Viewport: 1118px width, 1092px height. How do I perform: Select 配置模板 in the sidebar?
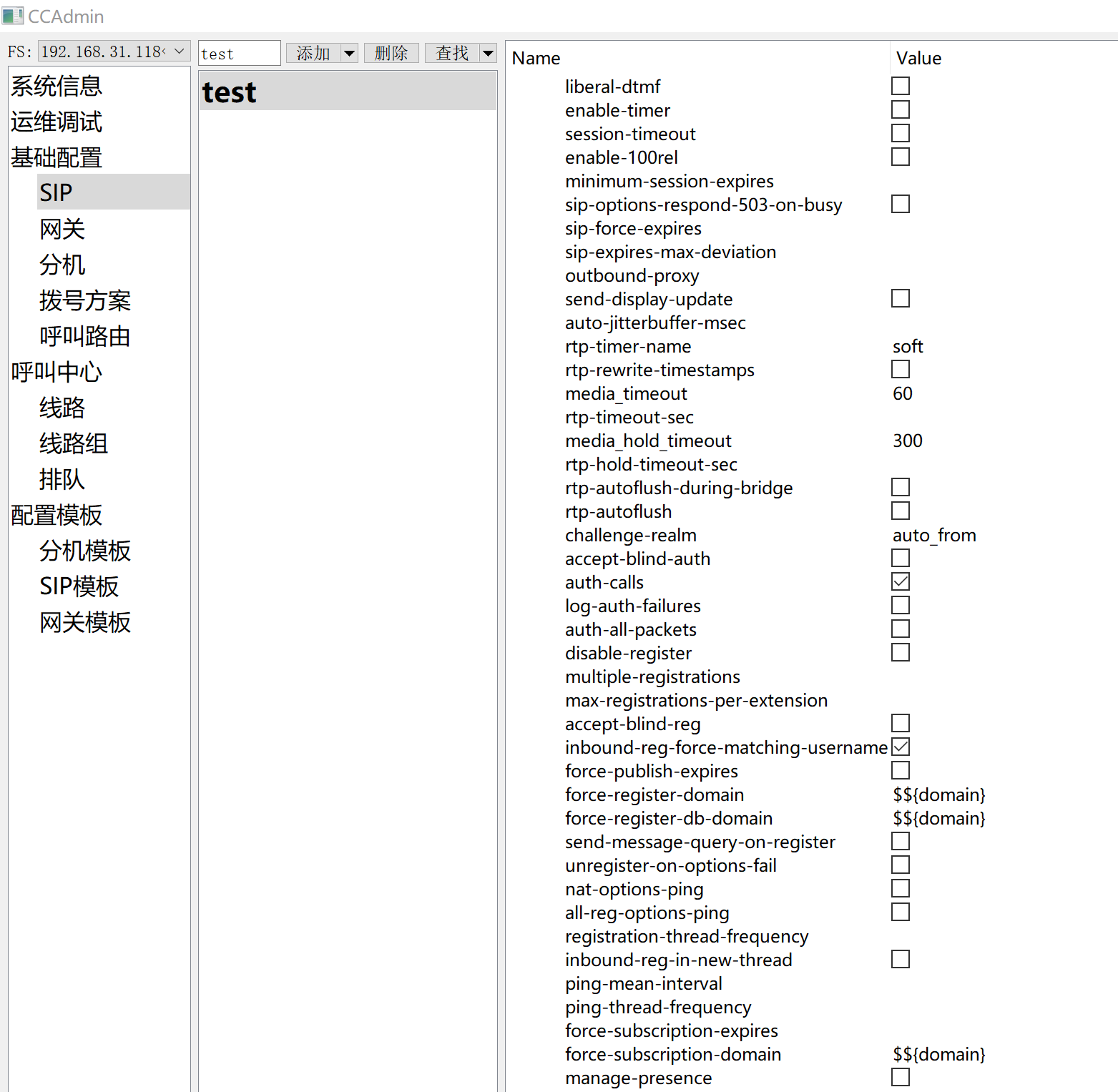[57, 515]
